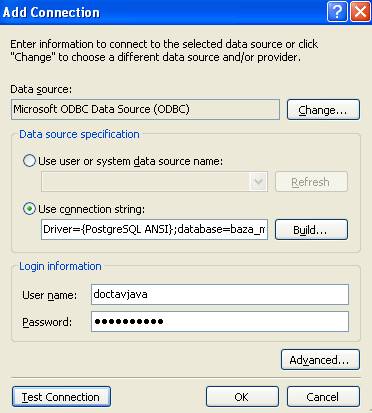
Task: Click the Change... data source button
Action: click(323, 110)
